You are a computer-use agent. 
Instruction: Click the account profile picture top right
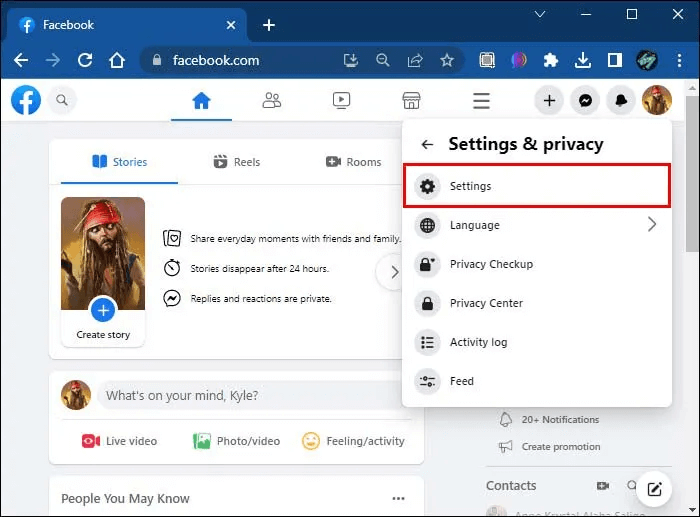click(657, 100)
